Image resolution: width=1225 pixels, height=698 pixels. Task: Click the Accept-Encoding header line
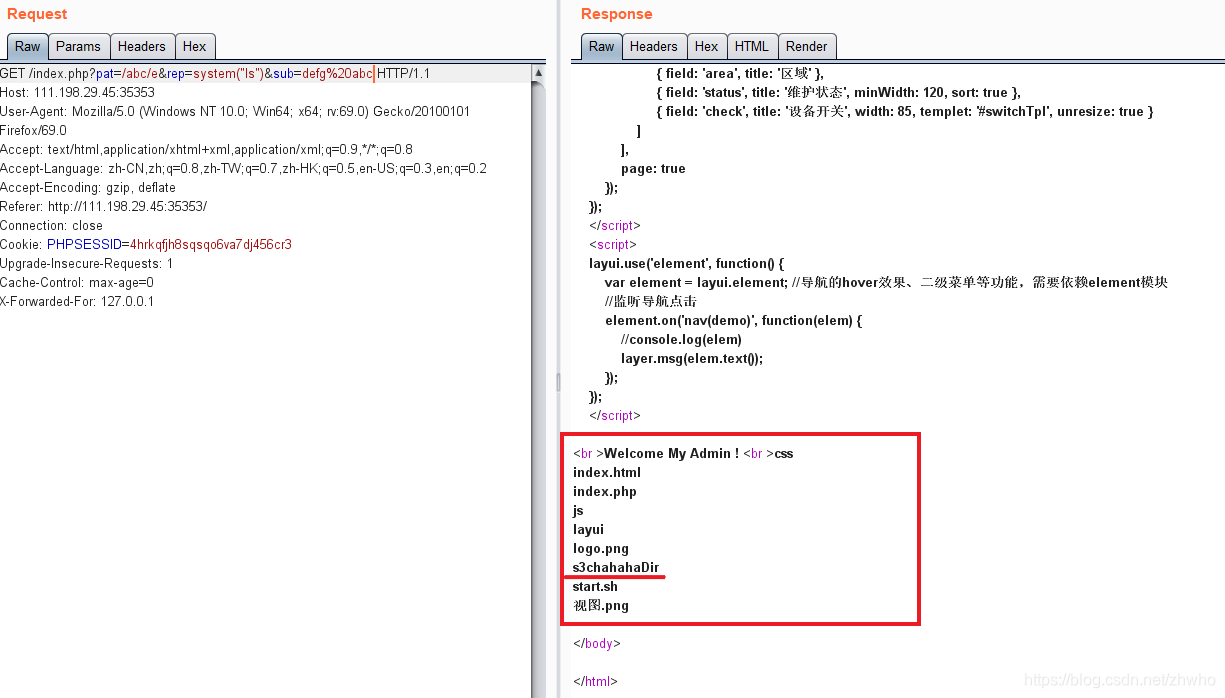click(x=88, y=187)
